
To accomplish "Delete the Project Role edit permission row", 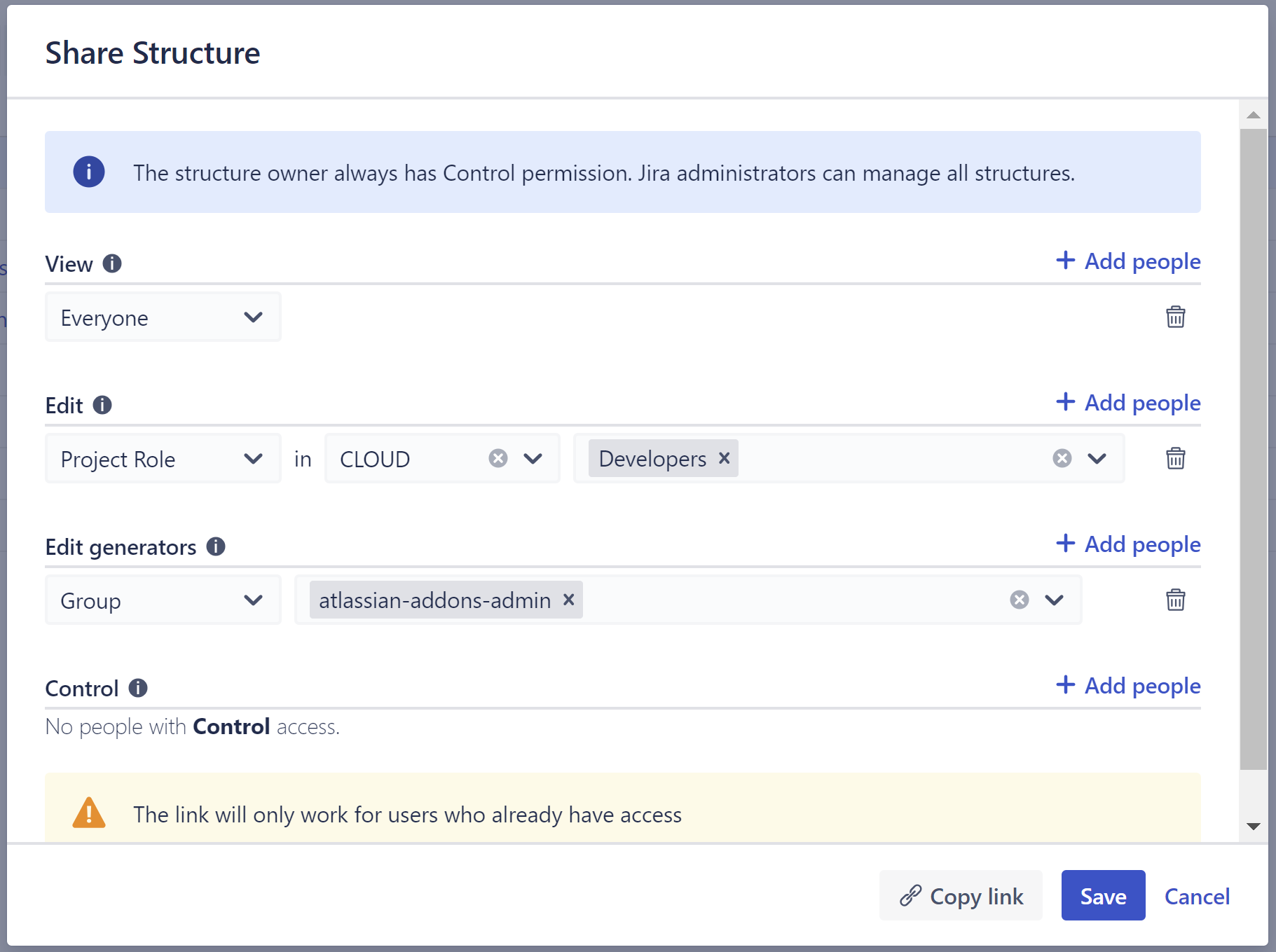I will [1176, 458].
